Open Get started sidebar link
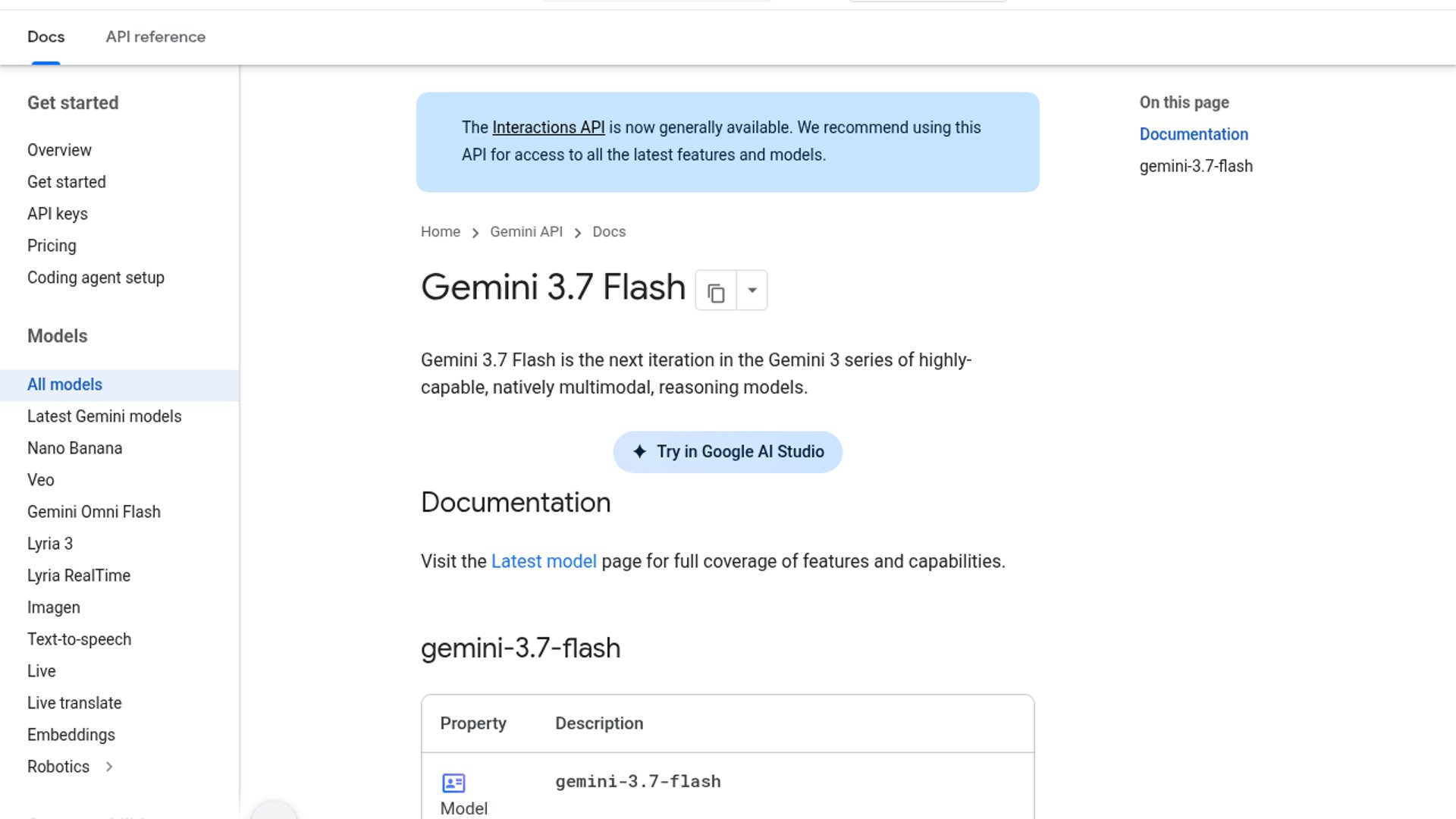This screenshot has height=819, width=1456. coord(67,182)
